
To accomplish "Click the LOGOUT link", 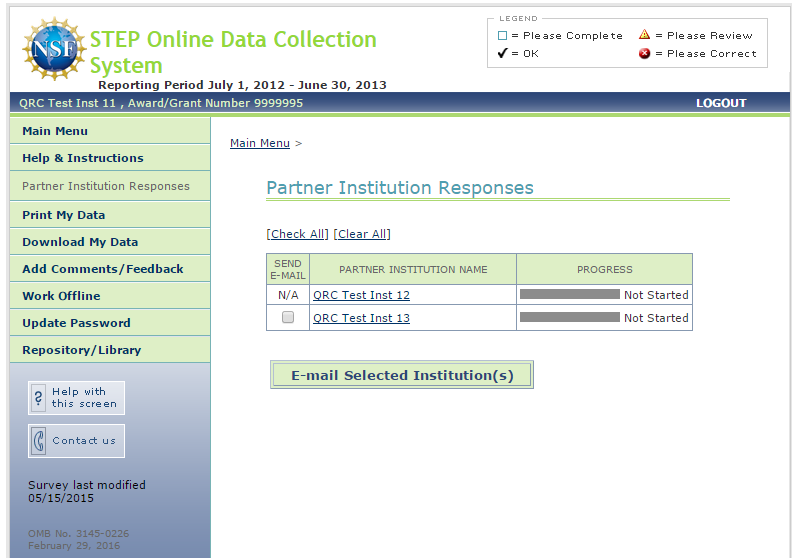I will coord(721,103).
